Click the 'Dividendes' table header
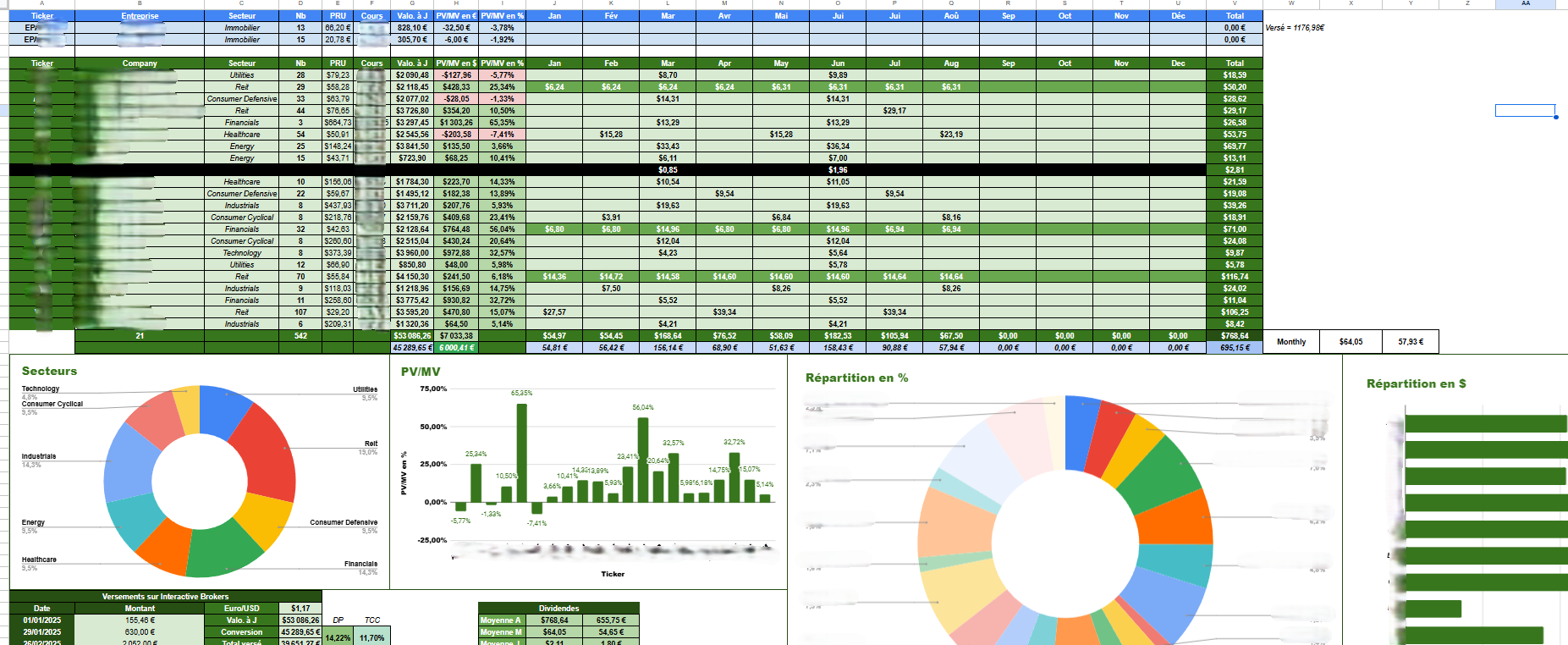This screenshot has height=645, width=1568. click(x=558, y=609)
